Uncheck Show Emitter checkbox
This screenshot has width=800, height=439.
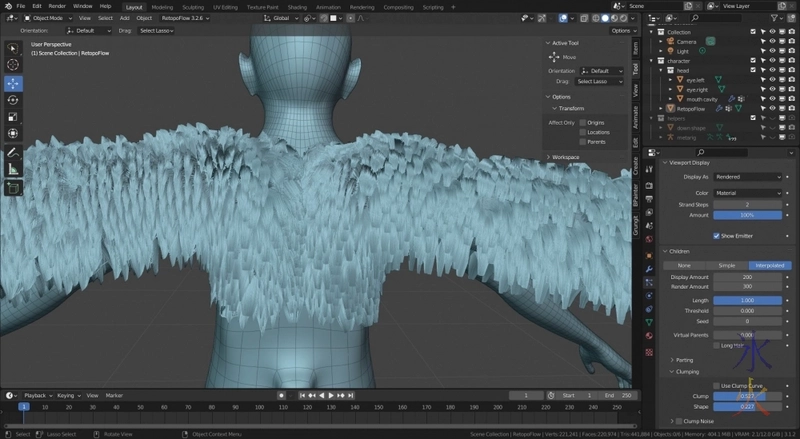tap(716, 236)
